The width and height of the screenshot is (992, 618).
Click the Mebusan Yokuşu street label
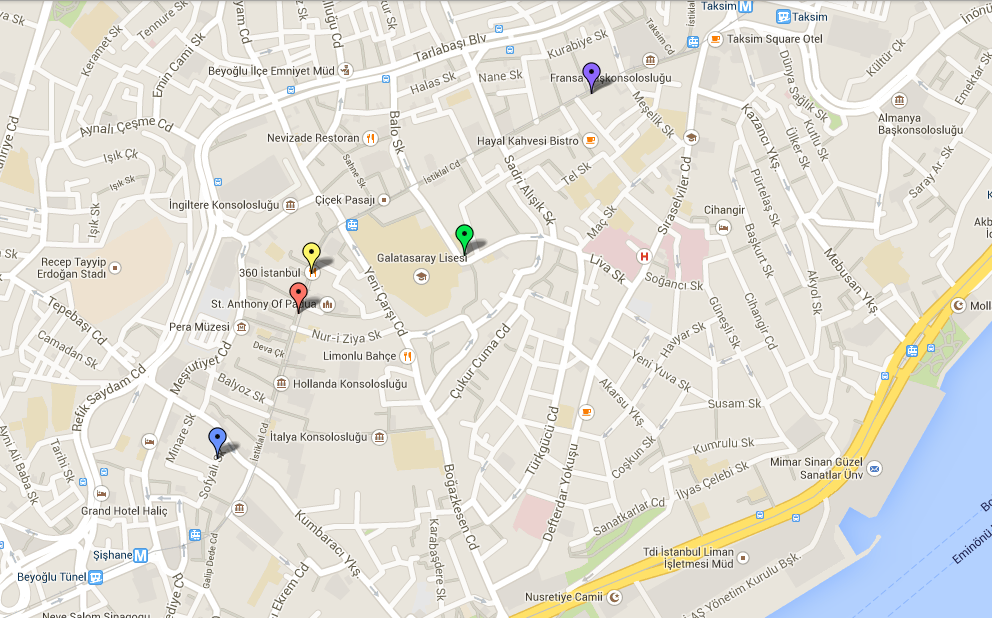pyautogui.click(x=851, y=281)
